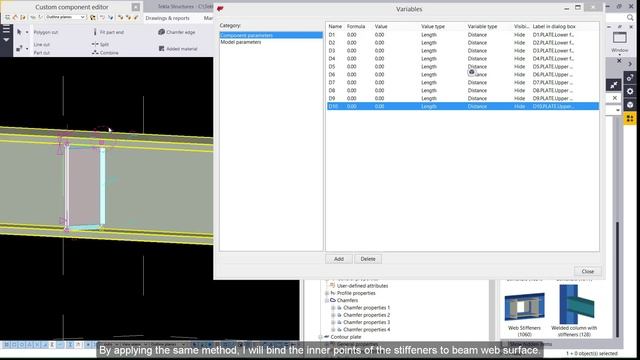Click the search magnifier icon
The height and width of the screenshot is (360, 640).
[630, 17]
